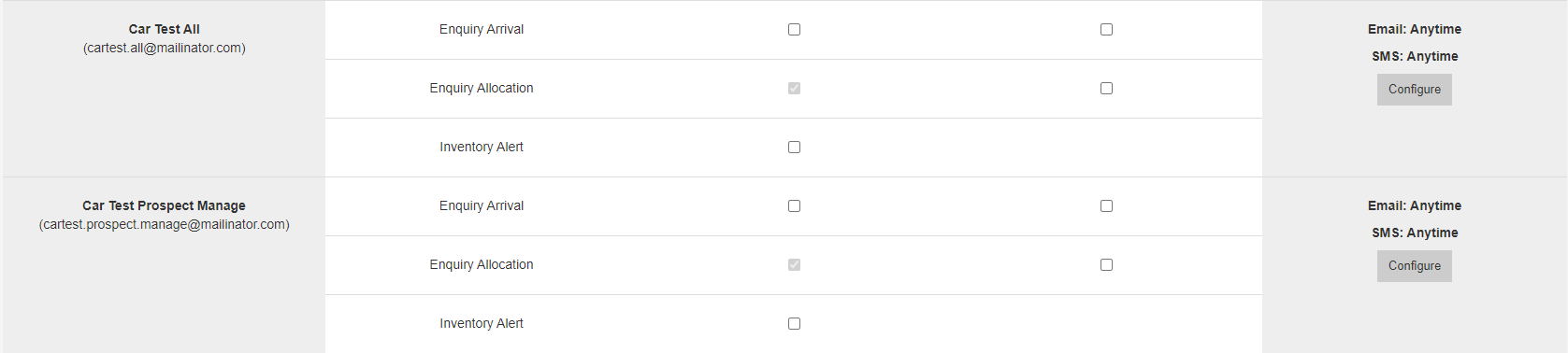Enable second Enquiry Allocation checkbox for Car Test All
This screenshot has height=353, width=1568.
(x=1106, y=89)
